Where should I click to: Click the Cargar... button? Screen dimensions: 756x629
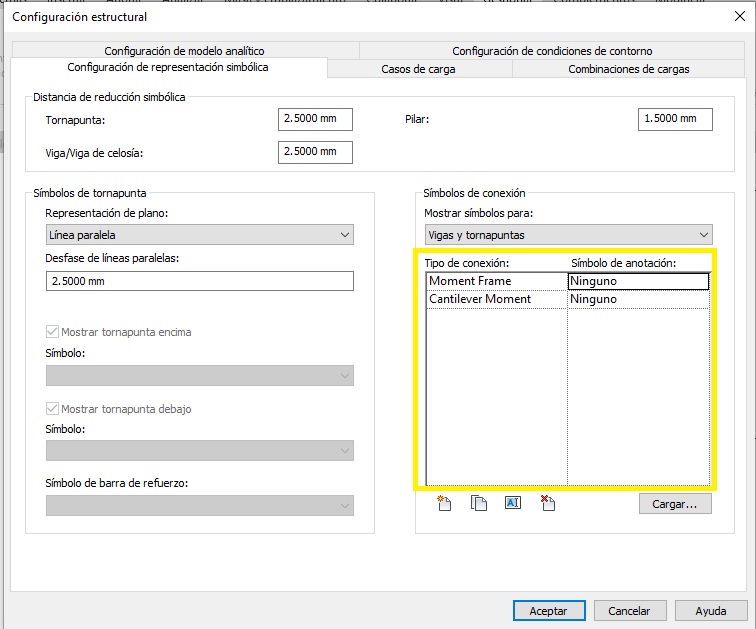675,504
